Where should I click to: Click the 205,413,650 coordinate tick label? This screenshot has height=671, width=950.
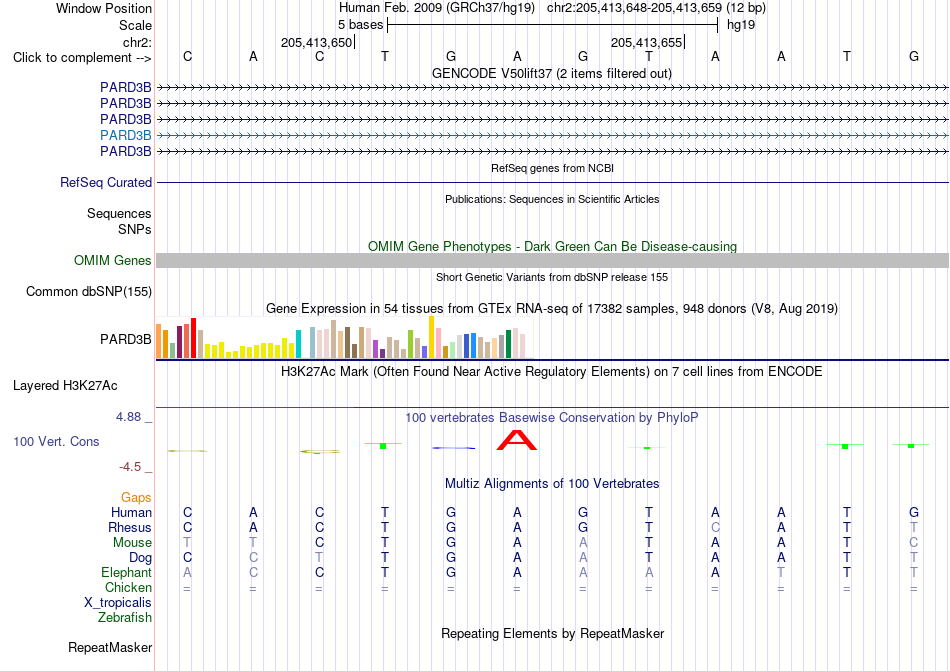pyautogui.click(x=316, y=42)
